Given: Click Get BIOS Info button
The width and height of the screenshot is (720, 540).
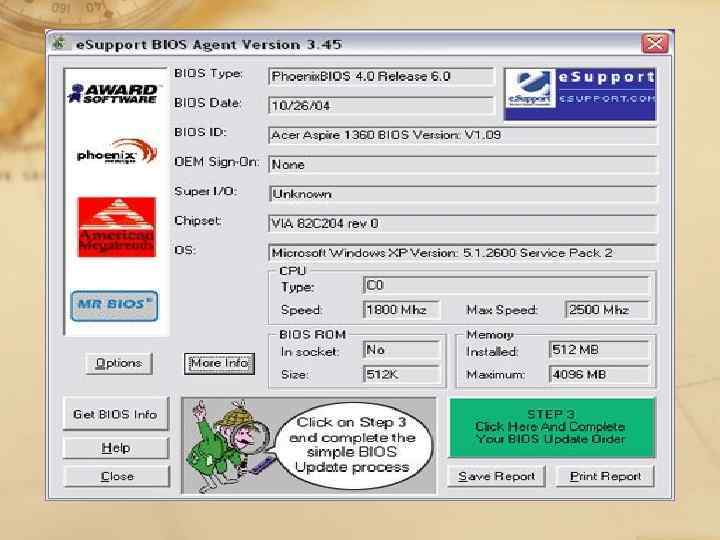Looking at the screenshot, I should point(116,414).
